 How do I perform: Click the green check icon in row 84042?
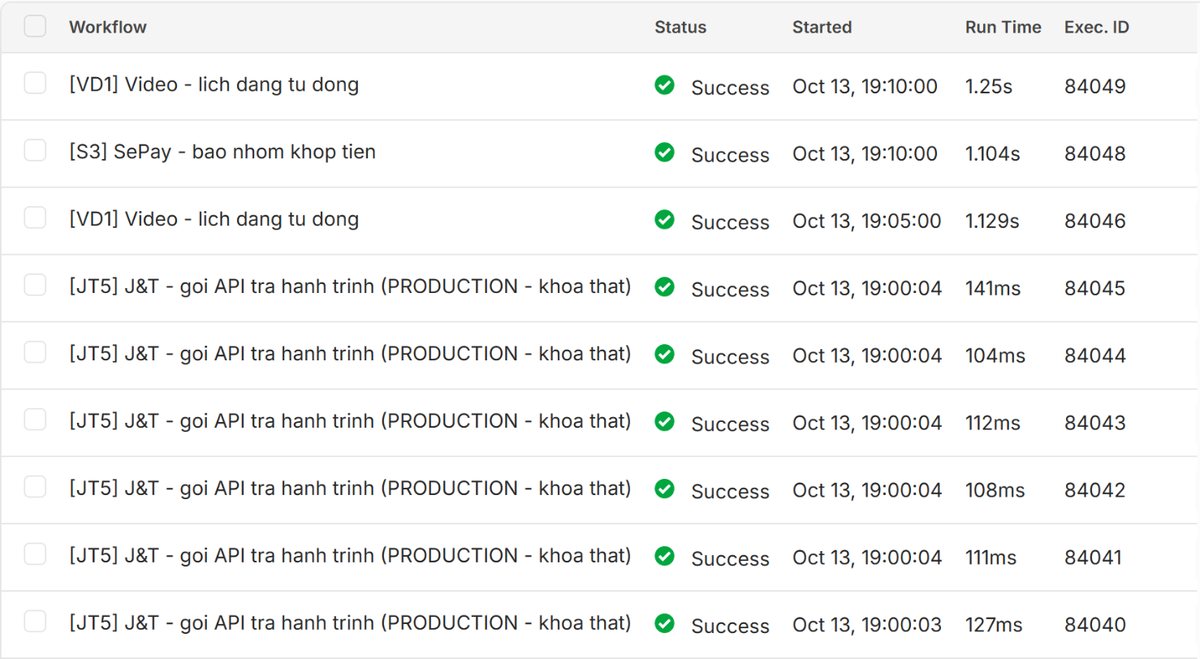pyautogui.click(x=664, y=488)
